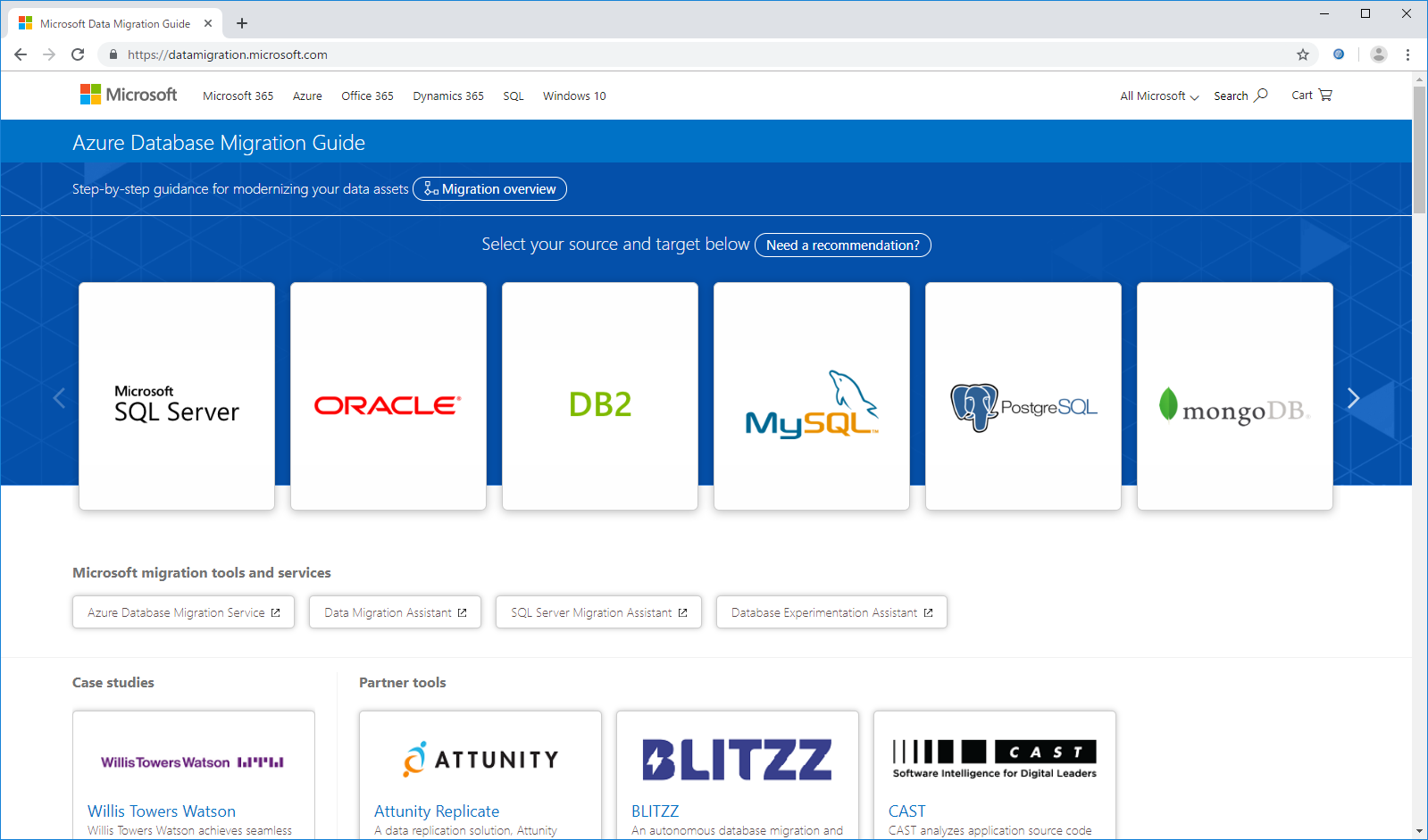
Task: Click the CAST logo image
Action: coord(995,759)
